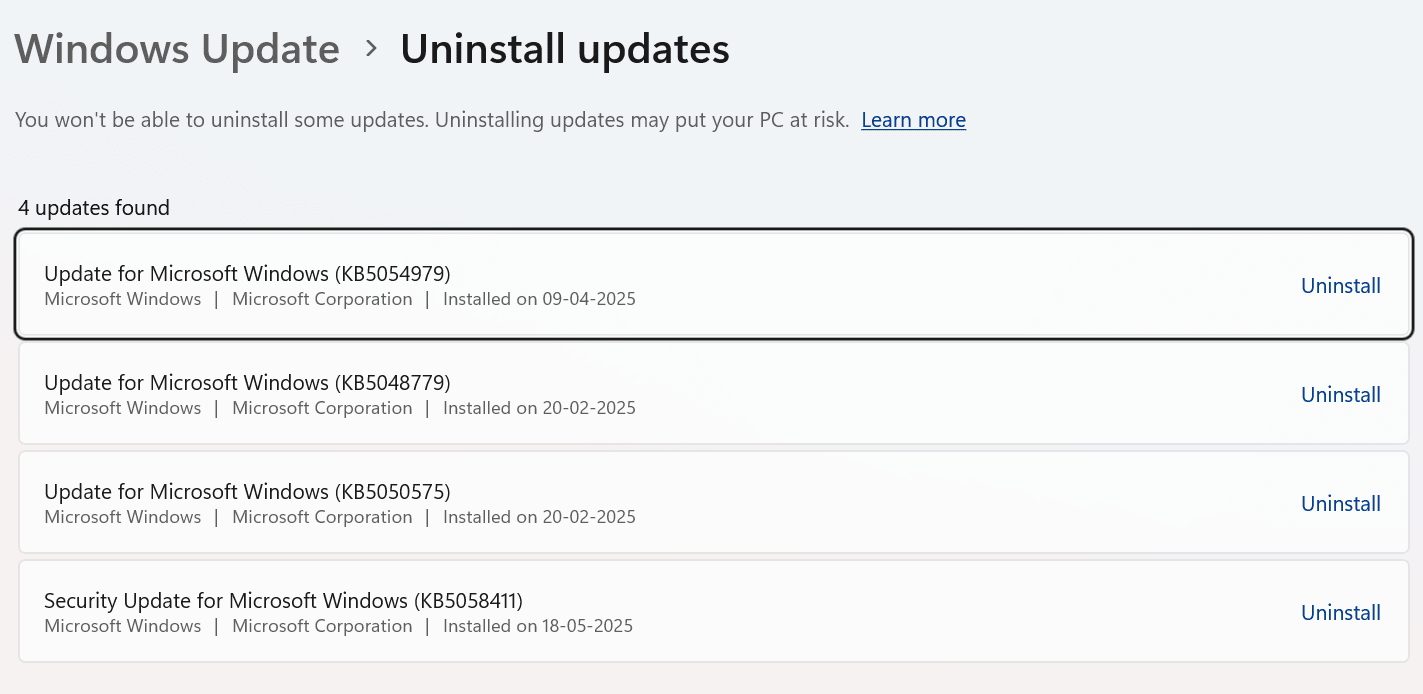Uninstall update KB5054979

pos(1340,286)
